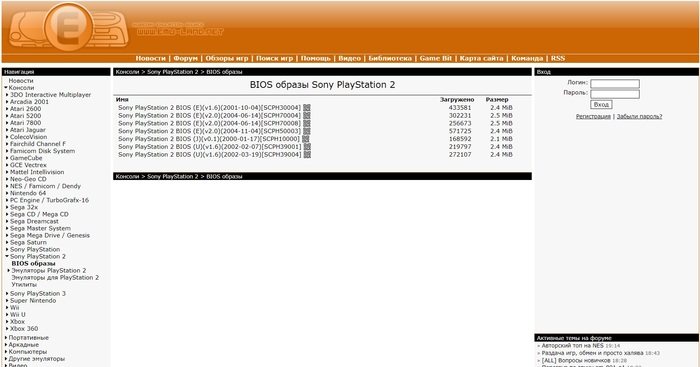Open forum topic Раздача игр, обмен
Viewport: 700px width, 367px height.
click(592, 353)
